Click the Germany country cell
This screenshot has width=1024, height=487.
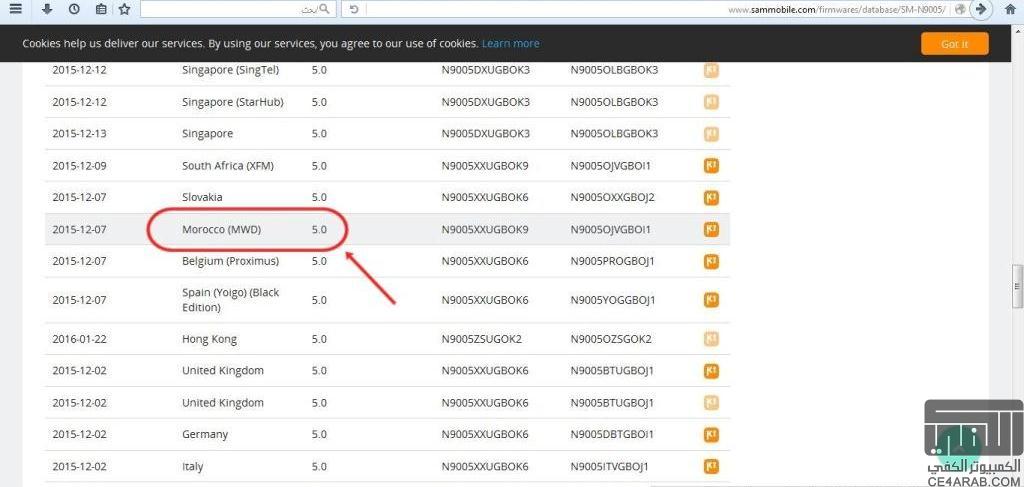(x=205, y=435)
